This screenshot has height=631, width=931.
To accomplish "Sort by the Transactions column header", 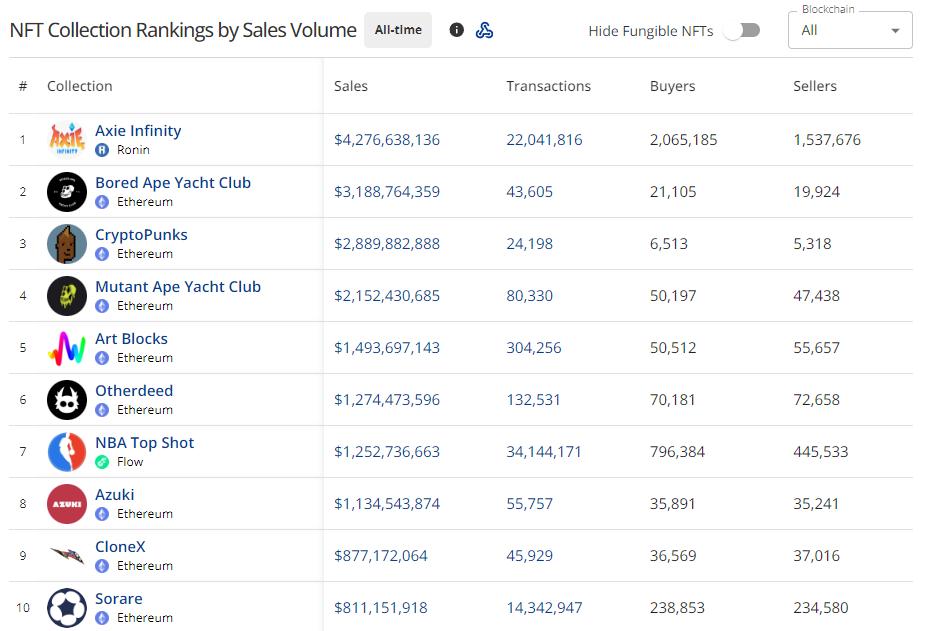I will pyautogui.click(x=548, y=86).
